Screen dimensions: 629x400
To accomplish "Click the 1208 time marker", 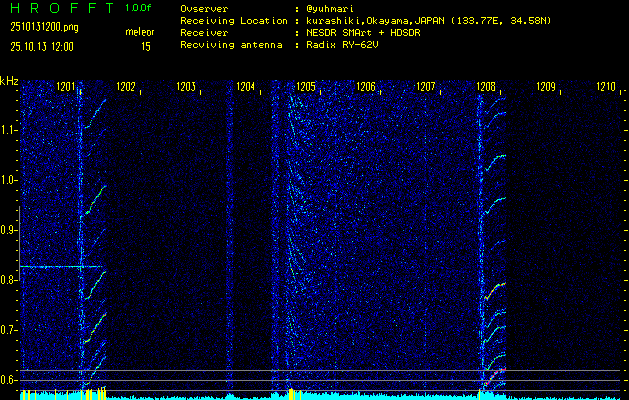I will (x=486, y=88).
